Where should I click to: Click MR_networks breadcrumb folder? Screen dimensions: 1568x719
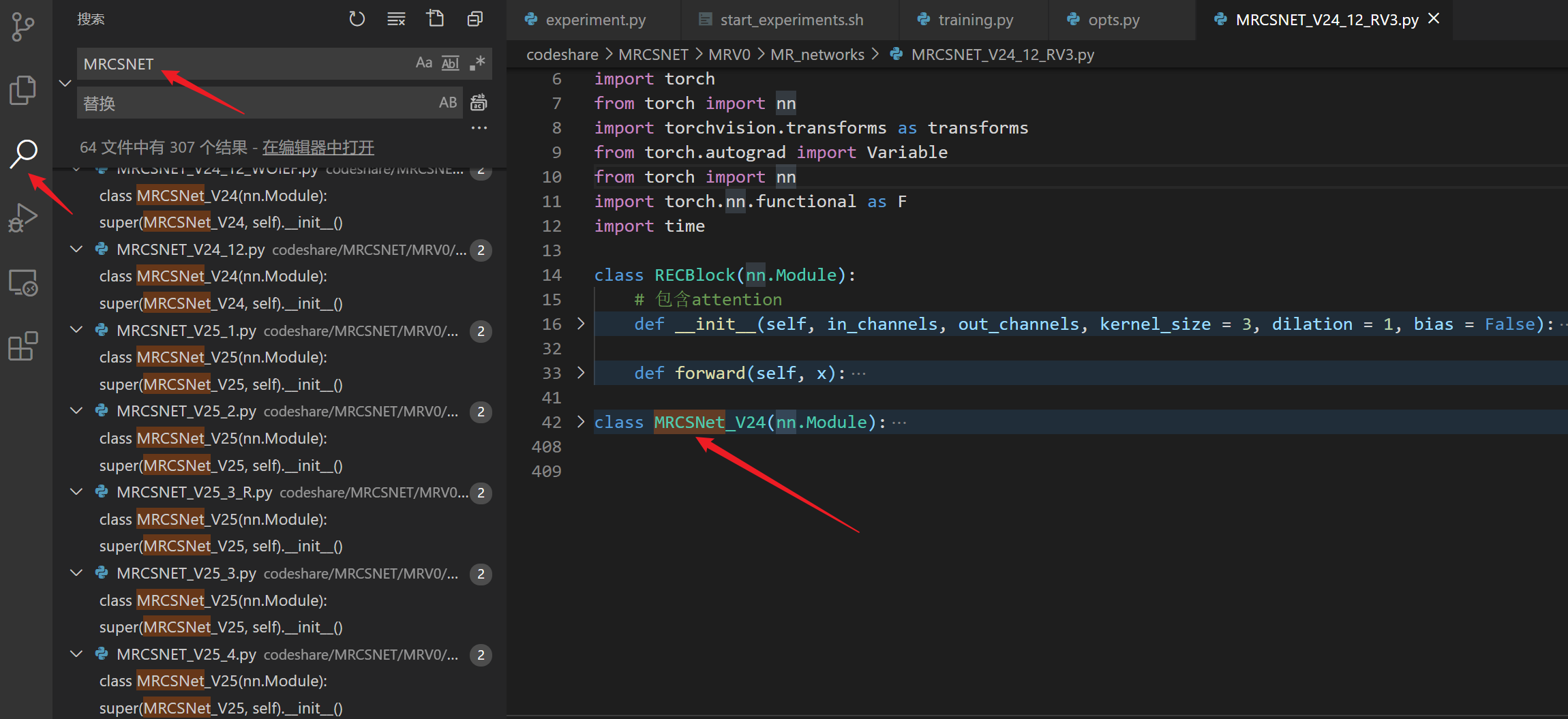pos(817,55)
